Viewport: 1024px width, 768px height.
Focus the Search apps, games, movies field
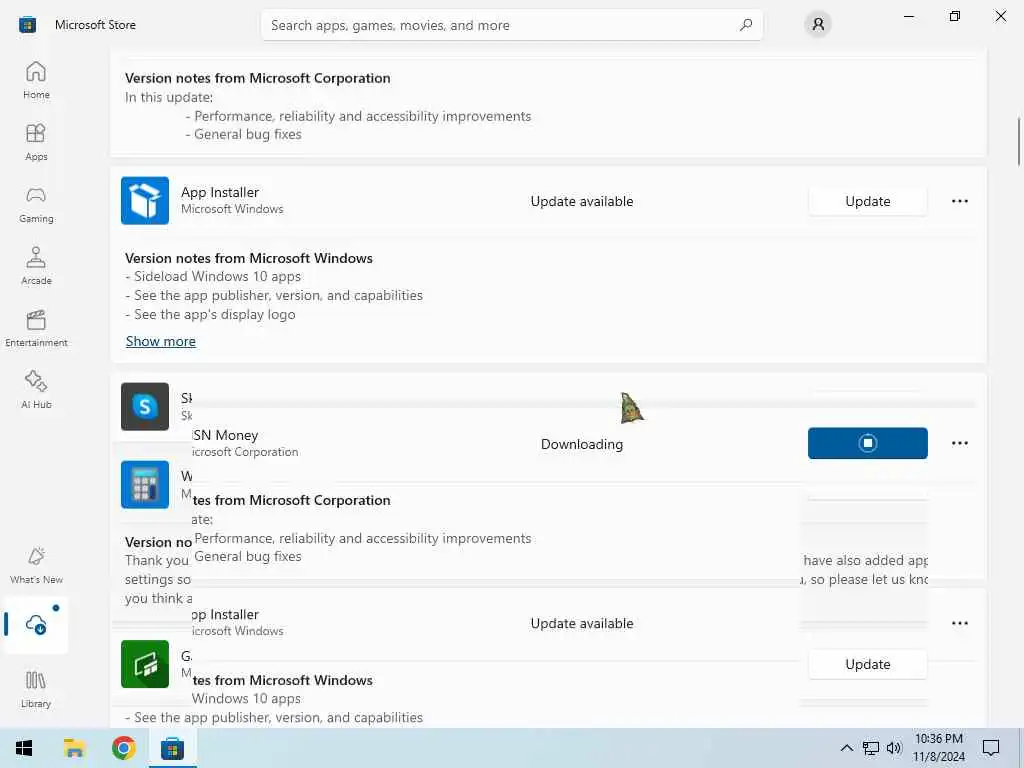tap(511, 25)
